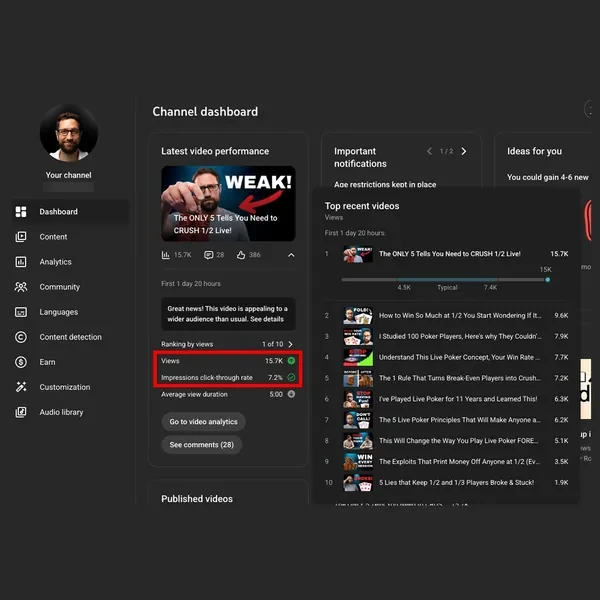Click the Views 15.7K metric row

click(x=228, y=360)
